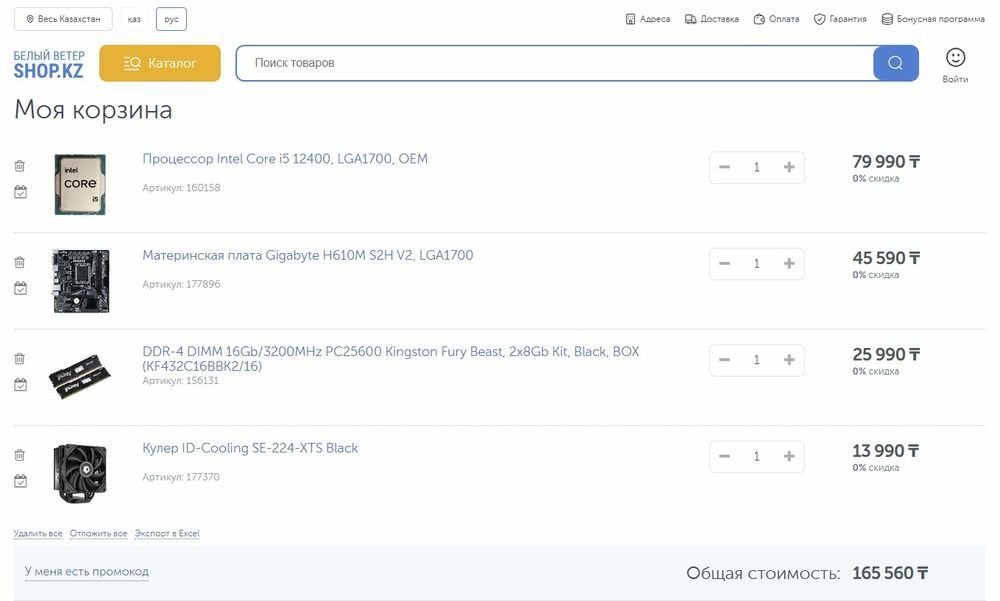Delete the ID-Cooling cooler from cart
This screenshot has height=601, width=1000.
(x=20, y=455)
